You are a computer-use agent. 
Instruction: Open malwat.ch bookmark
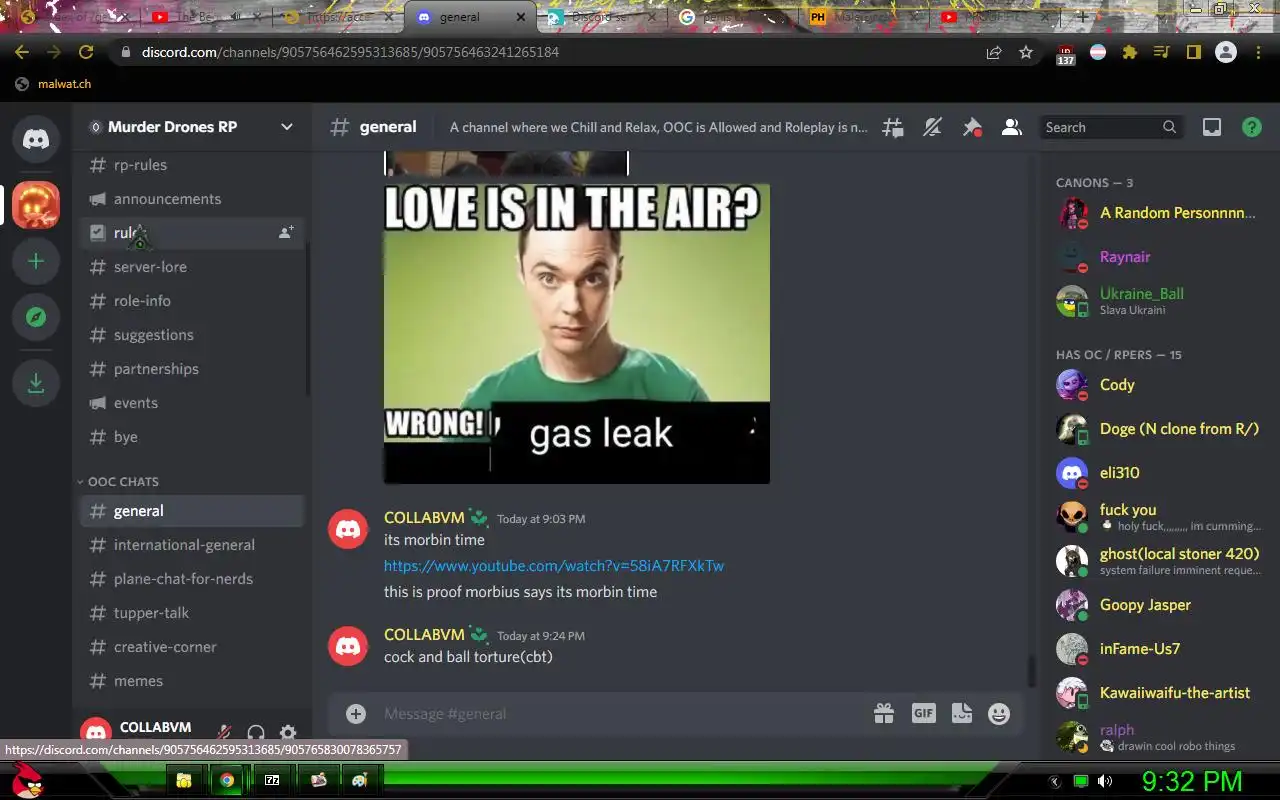pos(54,84)
